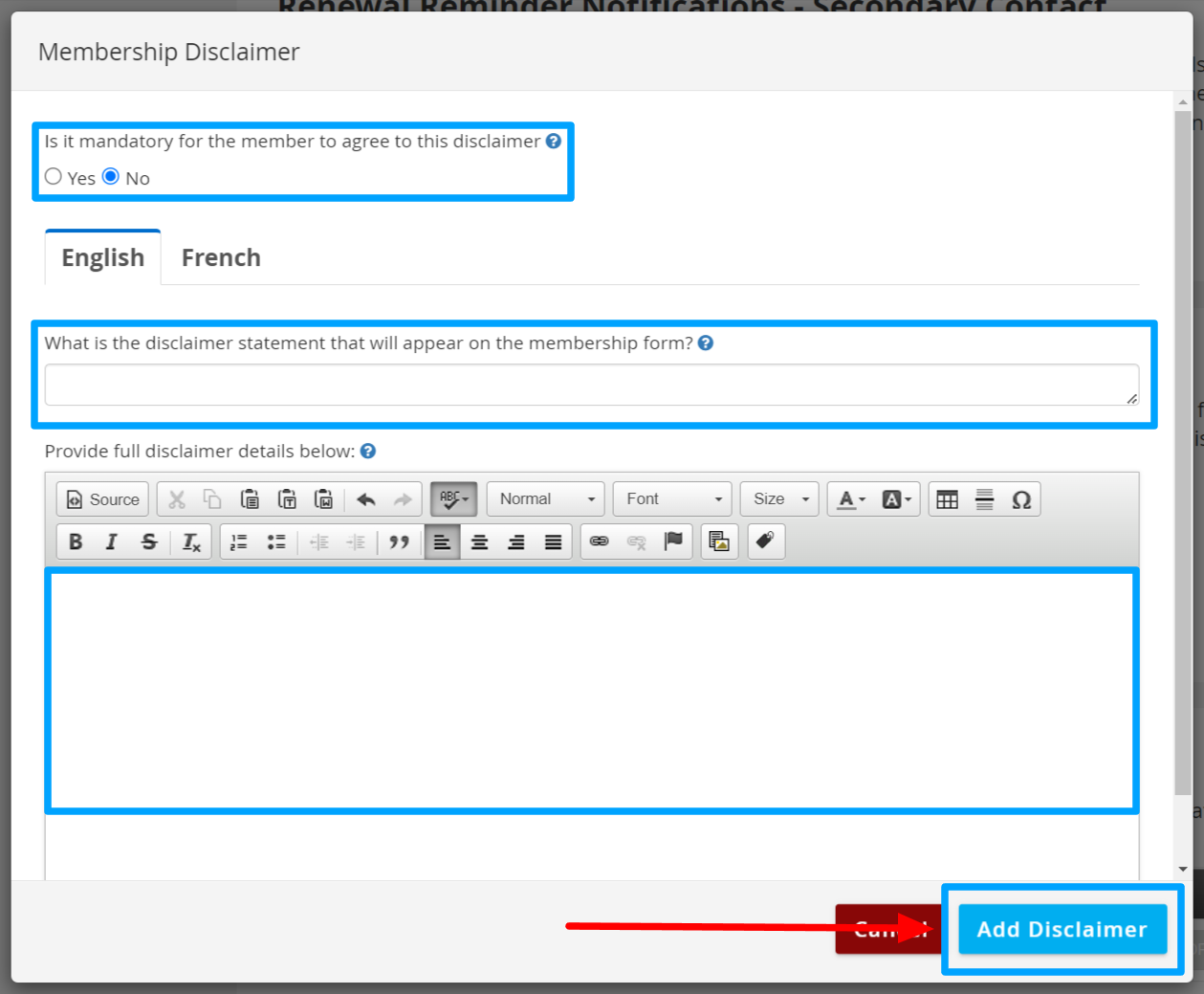Click the Decrease Indent icon

319,541
